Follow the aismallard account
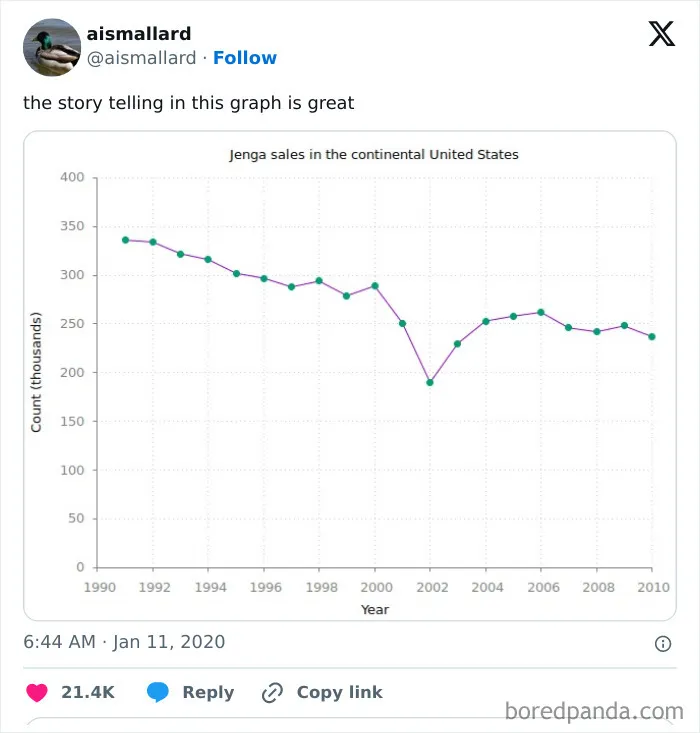Image resolution: width=700 pixels, height=733 pixels. 245,58
